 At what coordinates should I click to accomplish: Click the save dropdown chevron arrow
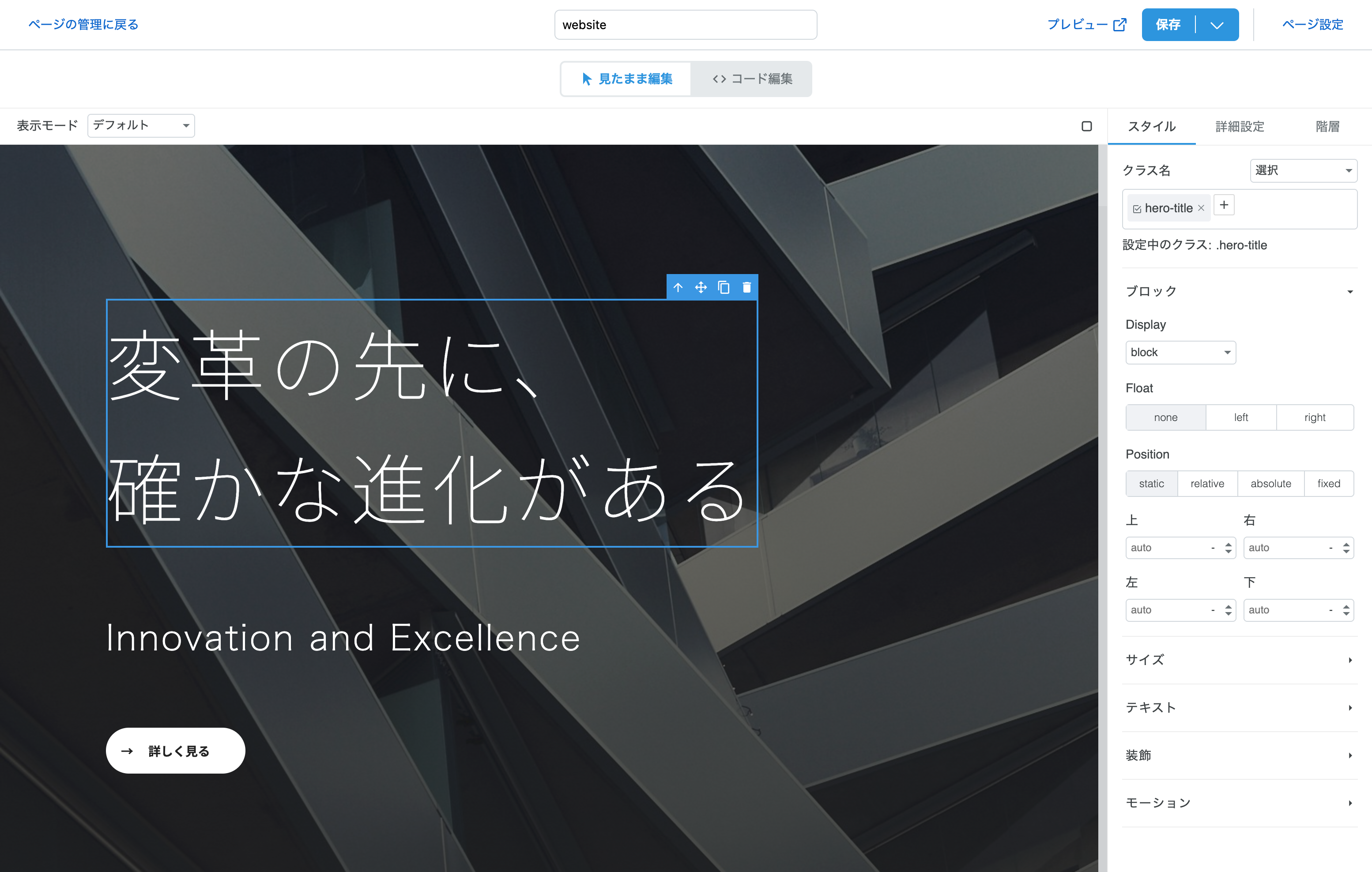point(1217,25)
